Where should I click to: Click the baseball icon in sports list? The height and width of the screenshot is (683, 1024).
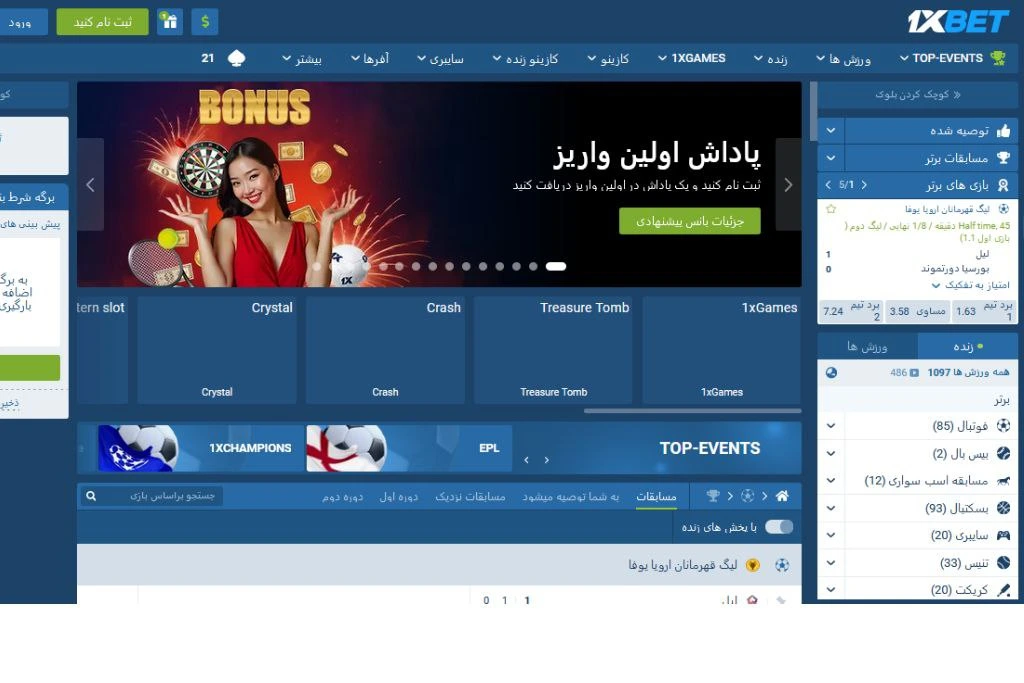(x=1004, y=453)
